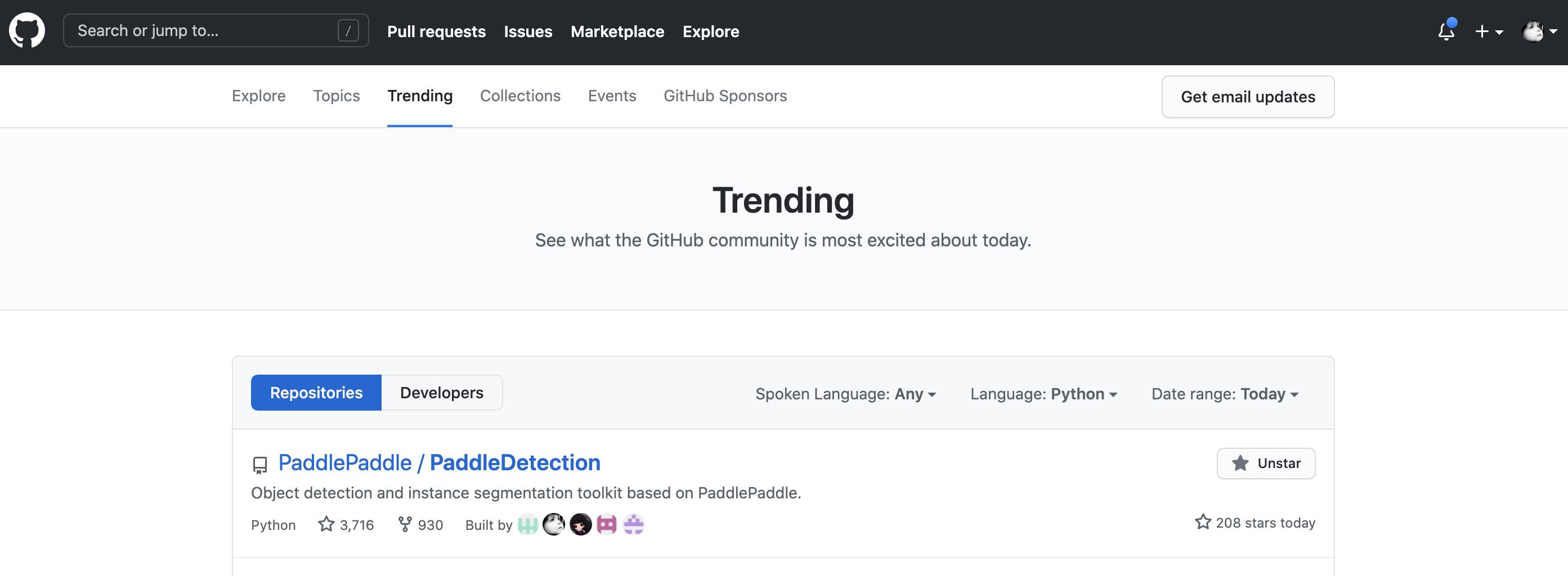Click the Get email updates button

click(x=1248, y=96)
